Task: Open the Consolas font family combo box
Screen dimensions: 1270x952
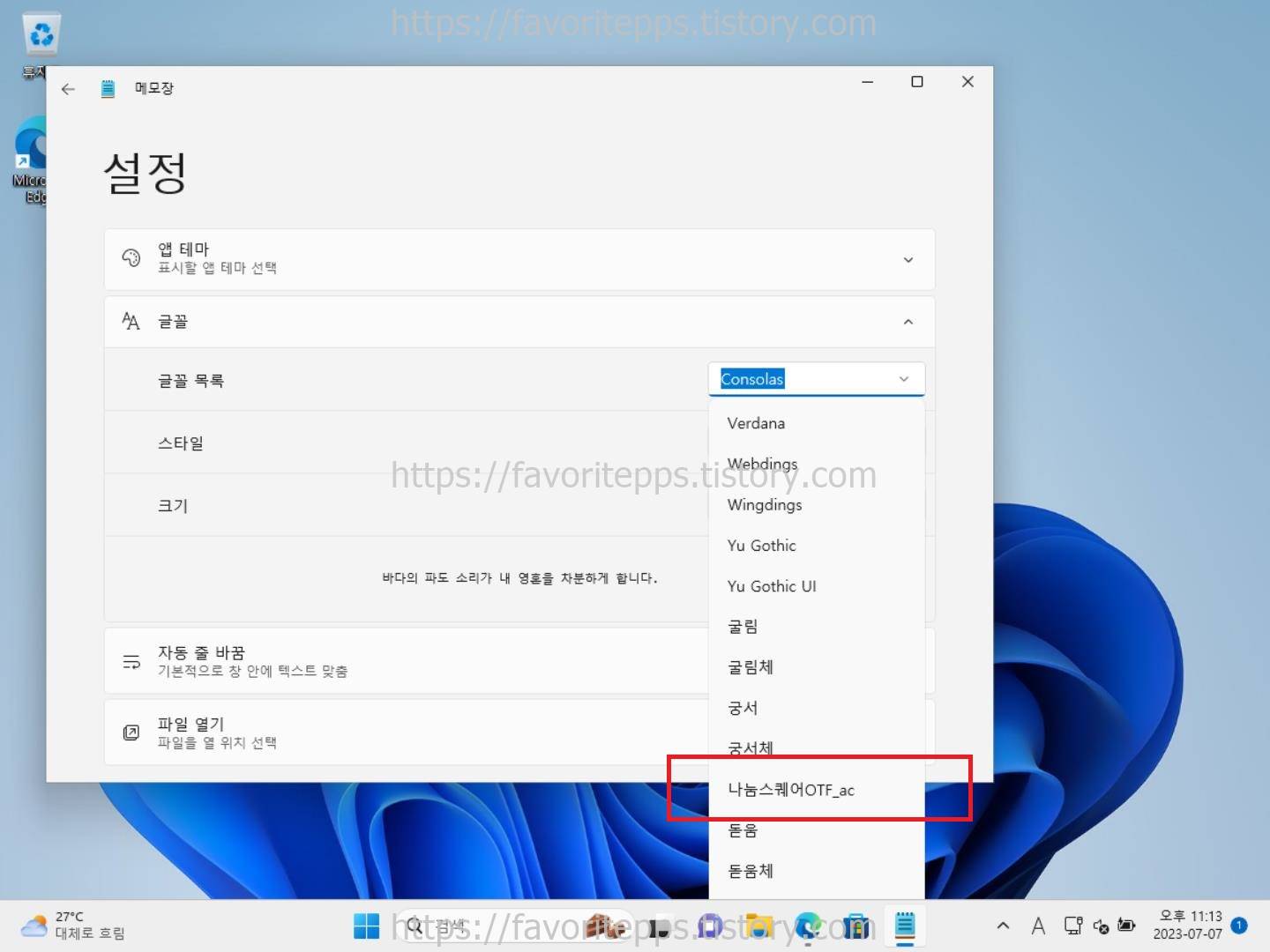Action: pyautogui.click(x=817, y=379)
